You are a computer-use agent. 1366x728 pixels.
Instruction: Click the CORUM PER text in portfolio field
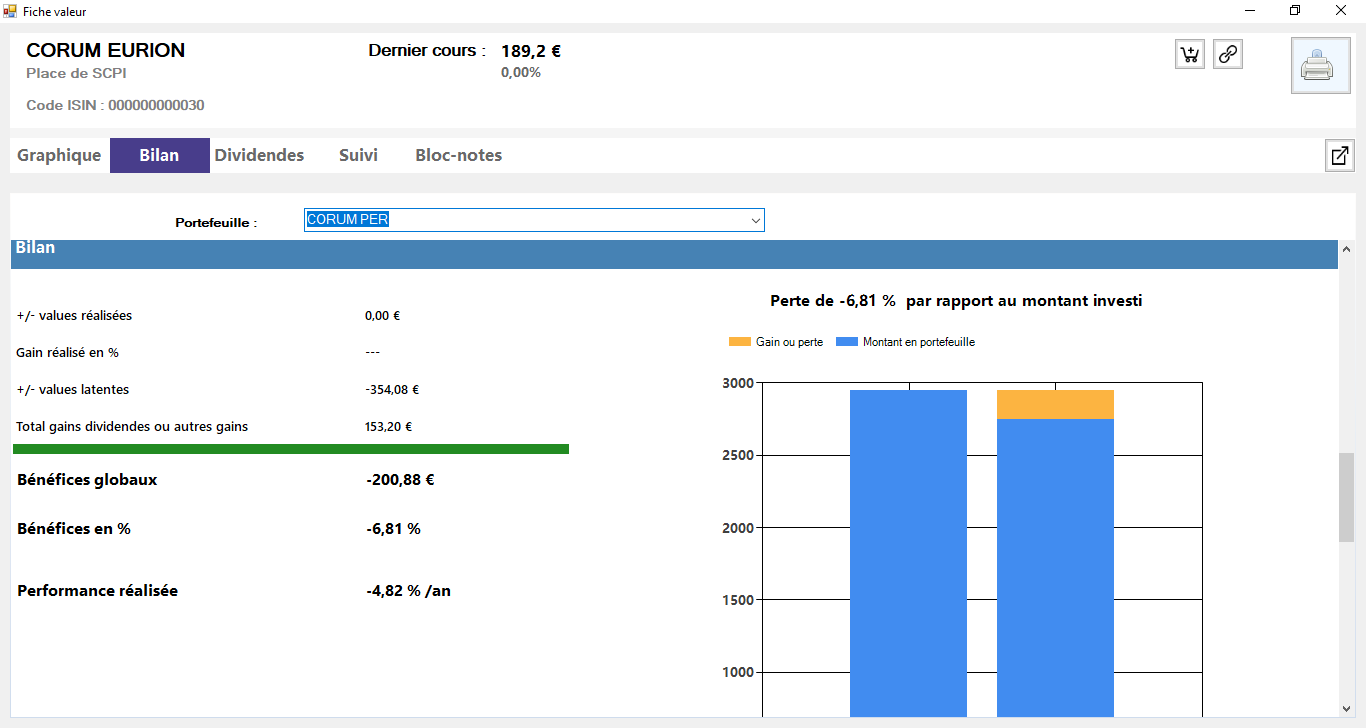pyautogui.click(x=348, y=220)
